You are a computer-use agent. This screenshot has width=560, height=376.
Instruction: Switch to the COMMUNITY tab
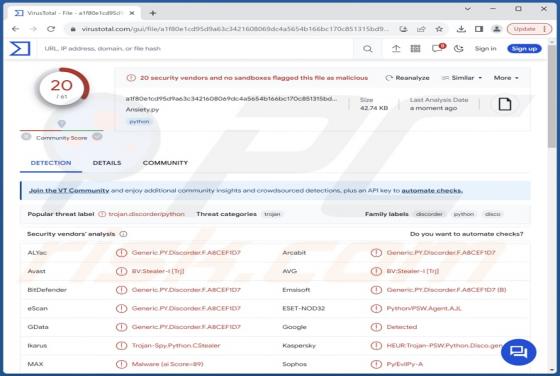pyautogui.click(x=165, y=163)
